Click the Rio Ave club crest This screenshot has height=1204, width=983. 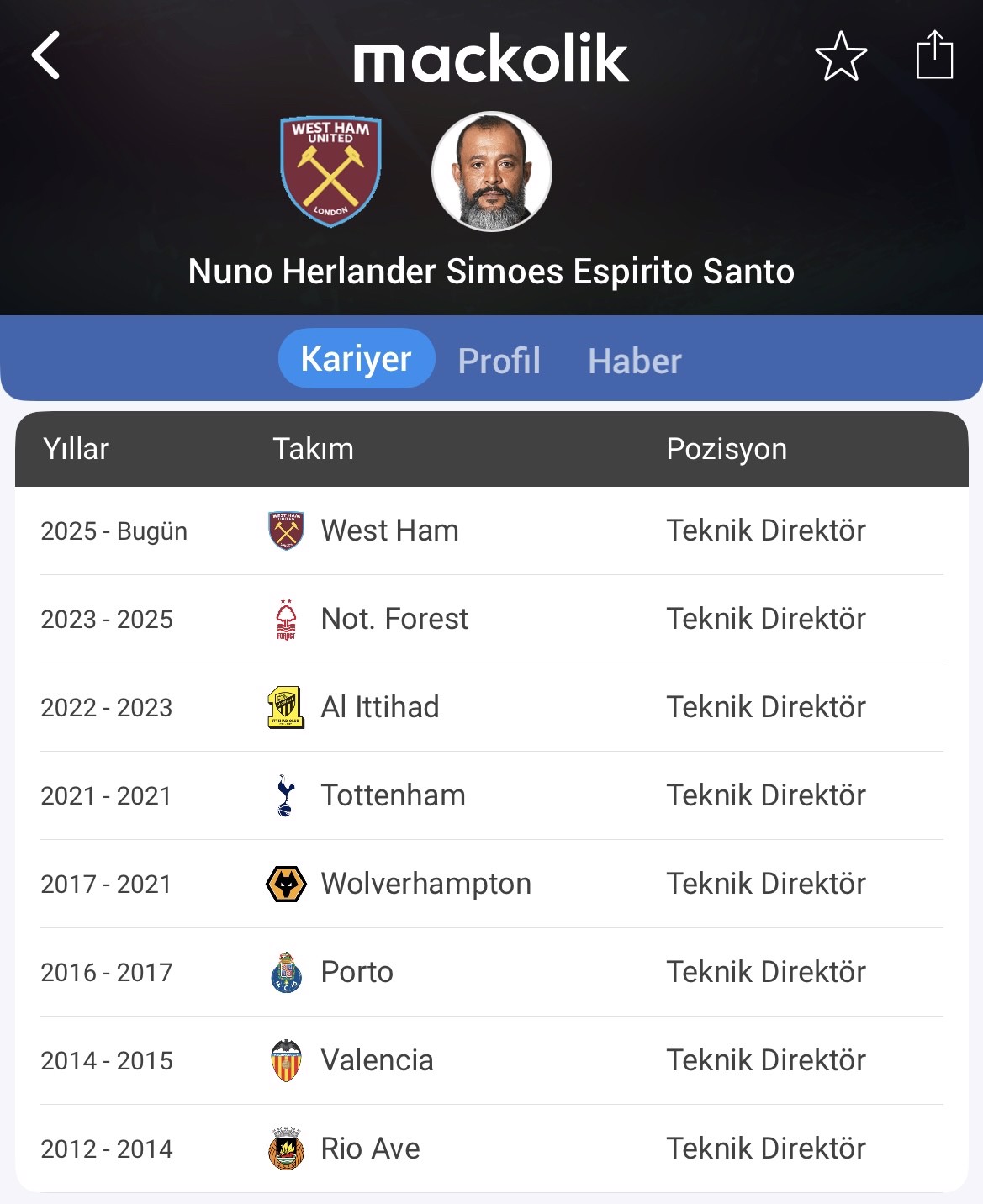click(x=286, y=1149)
